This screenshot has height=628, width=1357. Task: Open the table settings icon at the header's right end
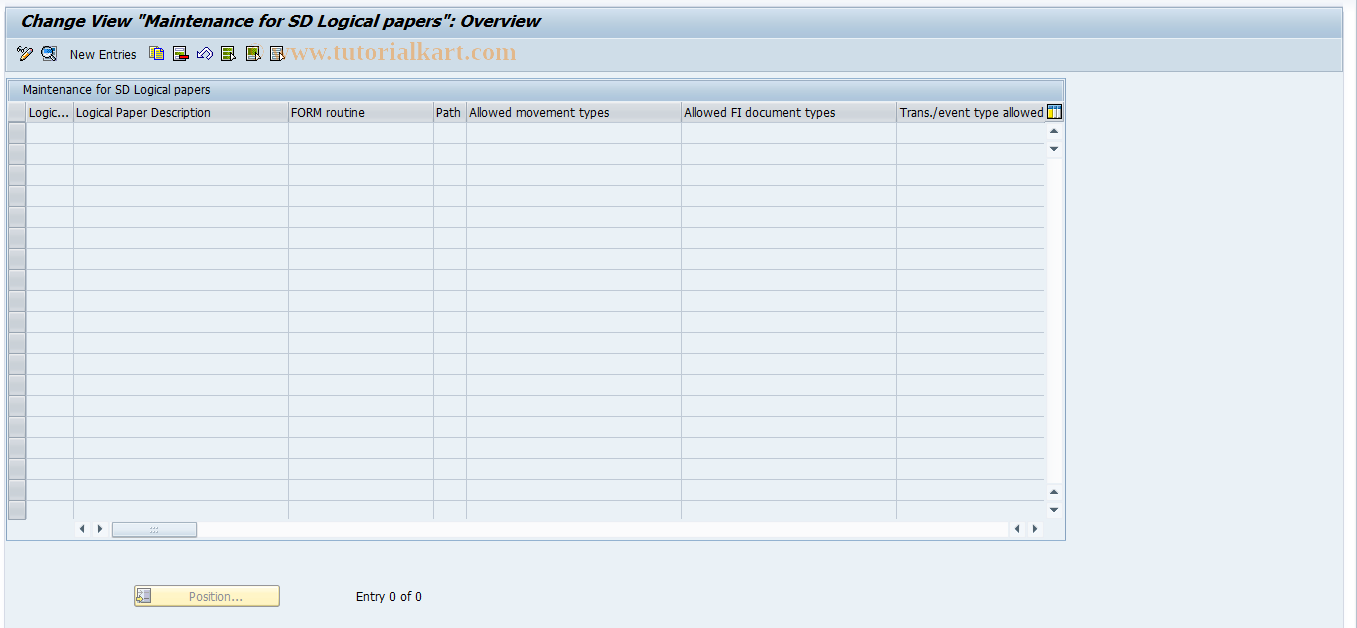click(1054, 112)
